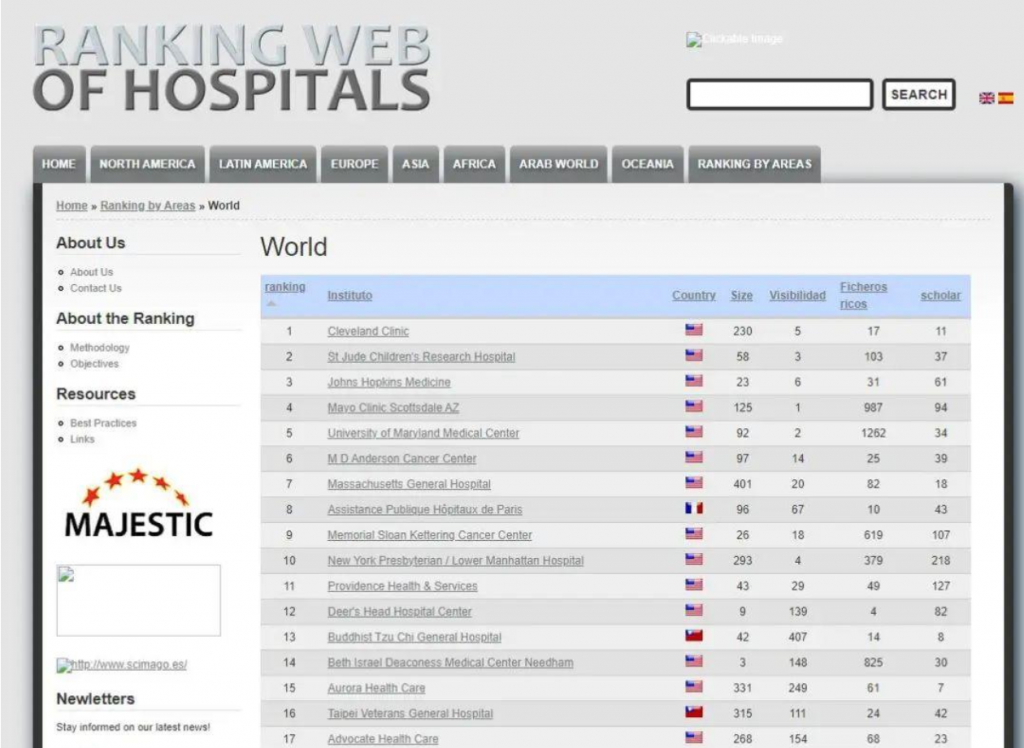The width and height of the screenshot is (1024, 748).
Task: Click the Taiwan flag beside Taipei Veterans Hospital
Action: pyautogui.click(x=694, y=713)
